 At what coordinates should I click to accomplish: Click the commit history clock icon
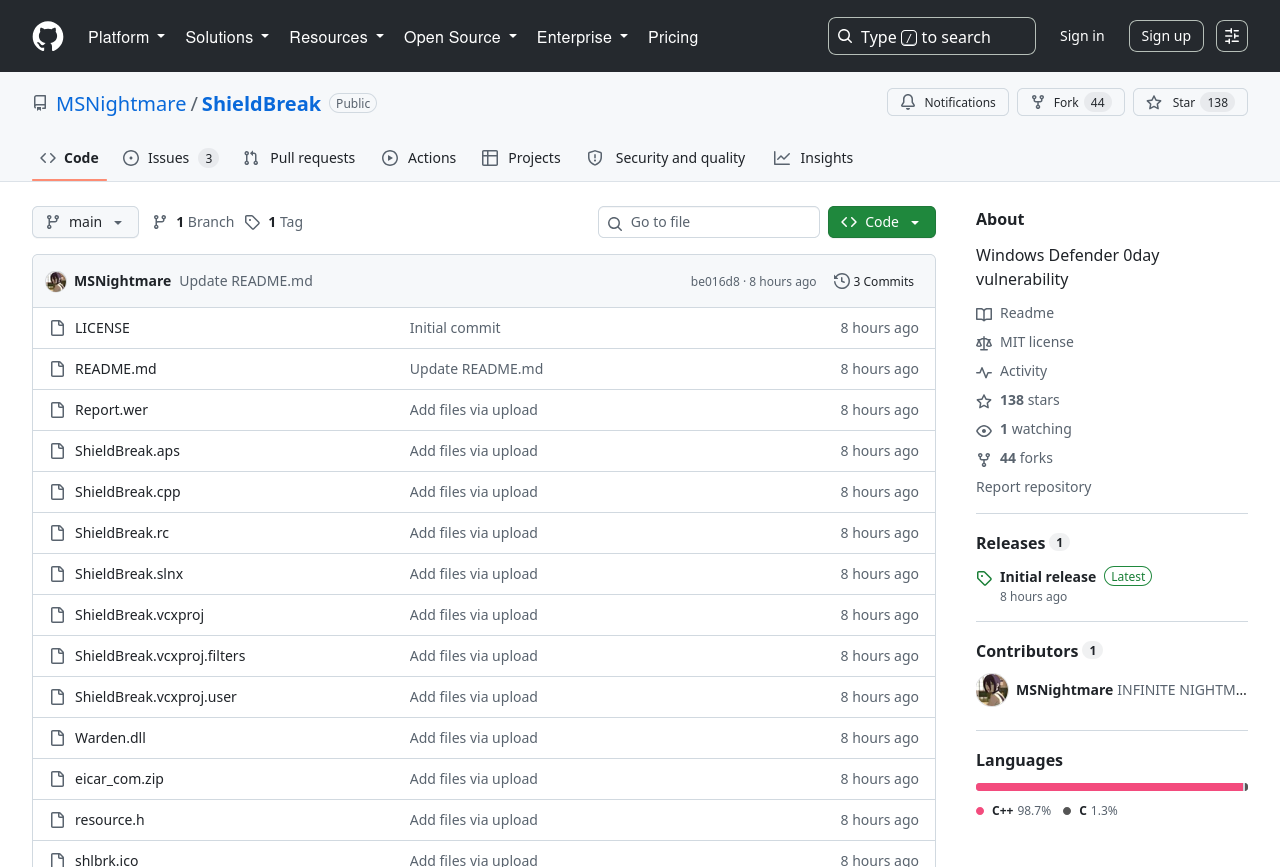(842, 281)
